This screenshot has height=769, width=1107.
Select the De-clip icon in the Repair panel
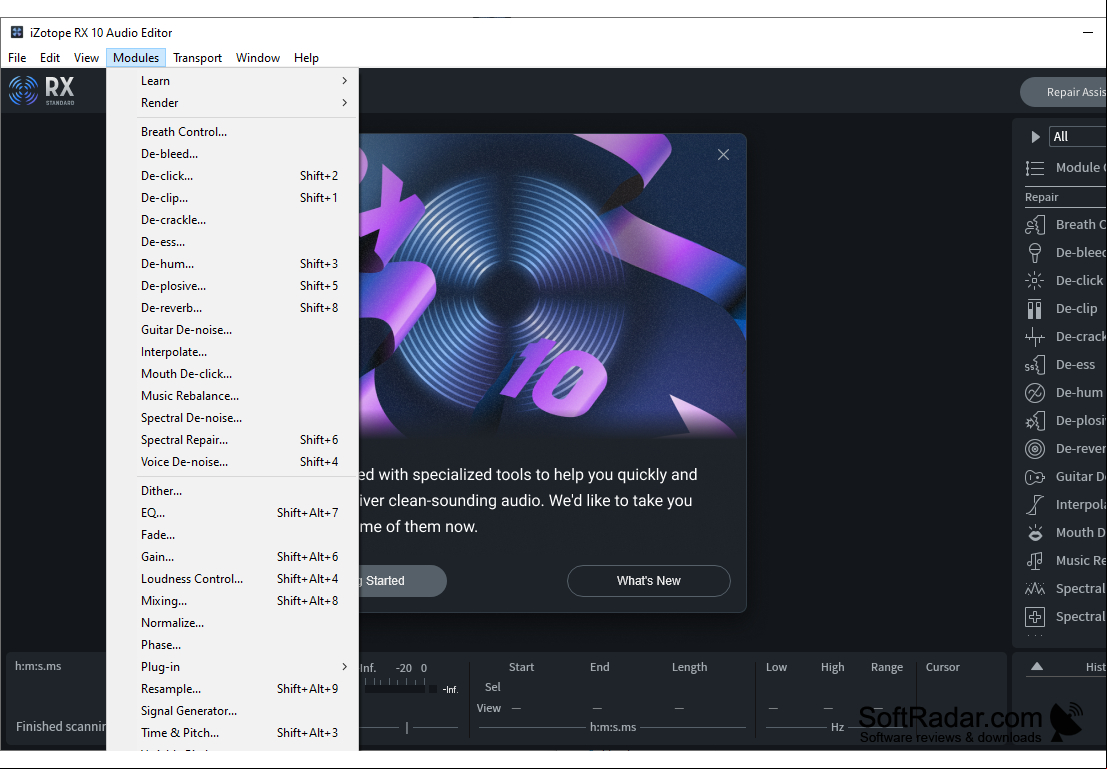pyautogui.click(x=1034, y=309)
